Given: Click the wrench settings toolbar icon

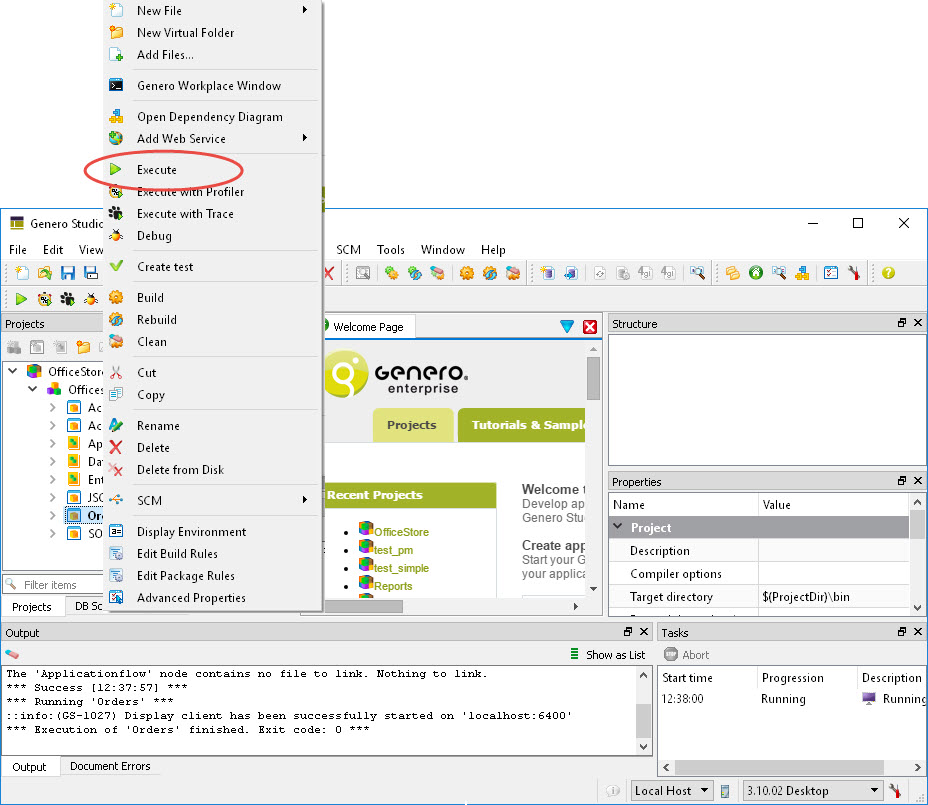Looking at the screenshot, I should (854, 272).
